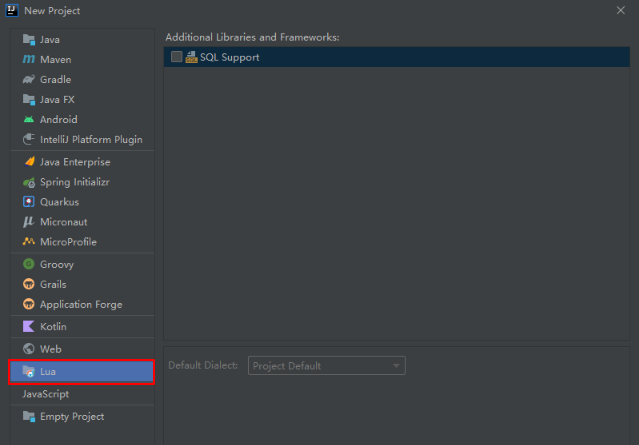
Task: Click the Empty Project folder icon
Action: pyautogui.click(x=29, y=416)
